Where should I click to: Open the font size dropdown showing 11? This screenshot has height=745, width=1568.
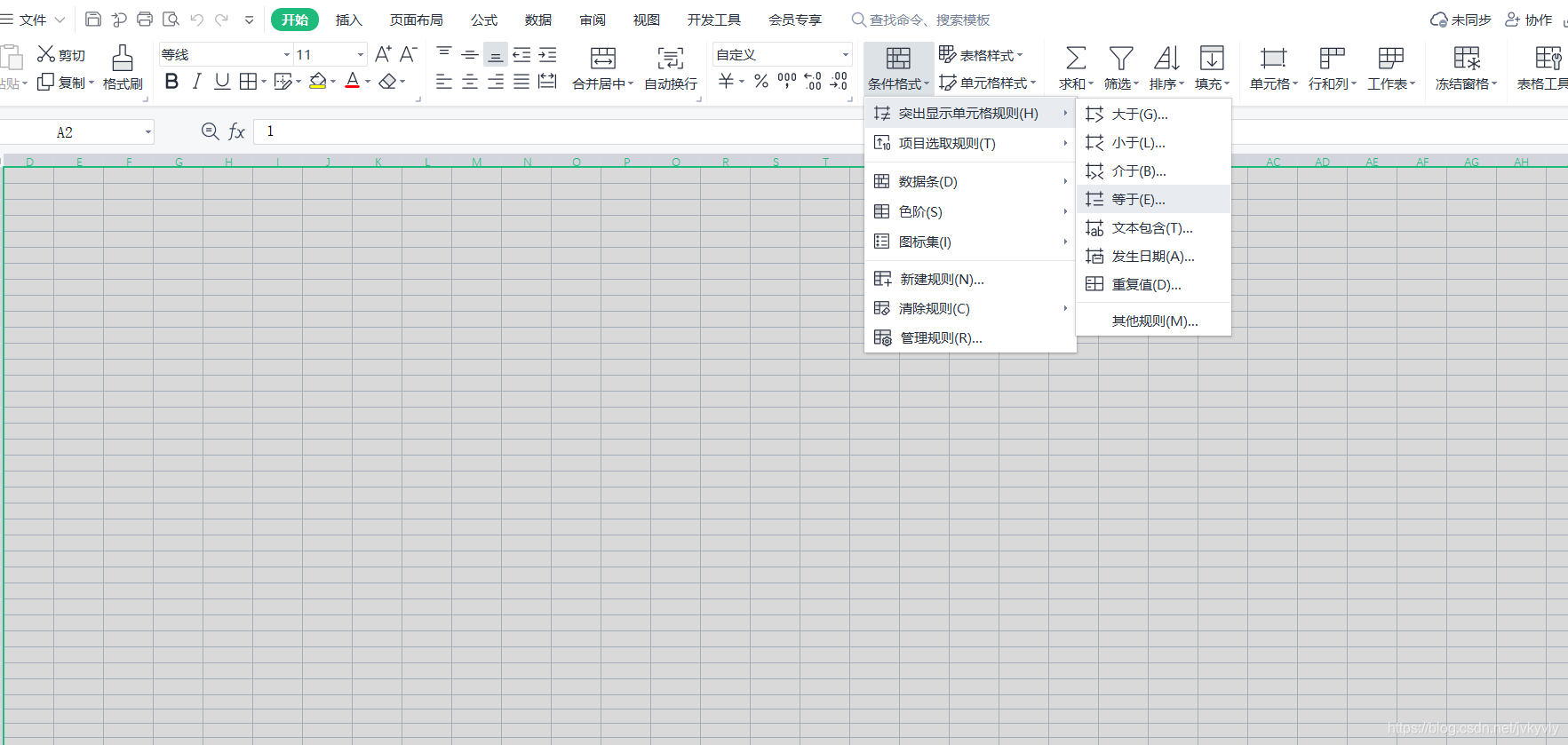tap(361, 55)
